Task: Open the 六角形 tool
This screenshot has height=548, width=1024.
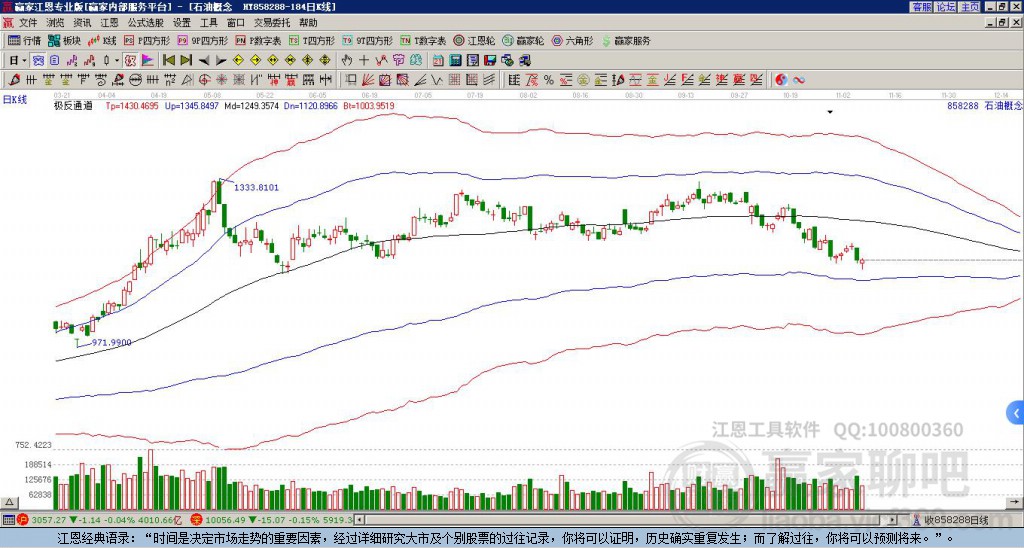Action: coord(572,40)
